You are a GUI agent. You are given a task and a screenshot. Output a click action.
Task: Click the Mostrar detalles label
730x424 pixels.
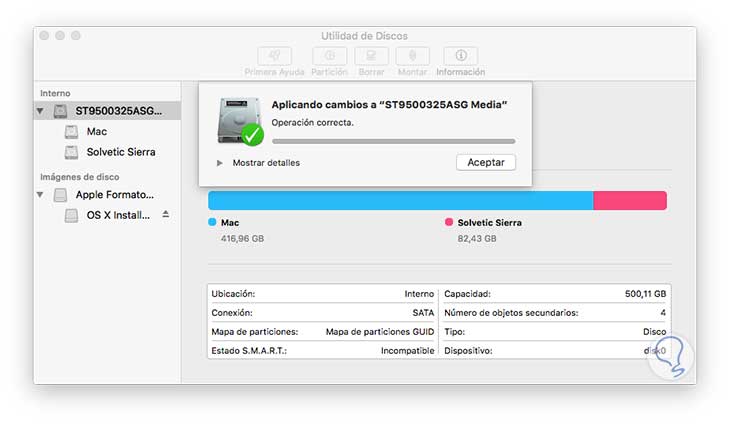[266, 163]
